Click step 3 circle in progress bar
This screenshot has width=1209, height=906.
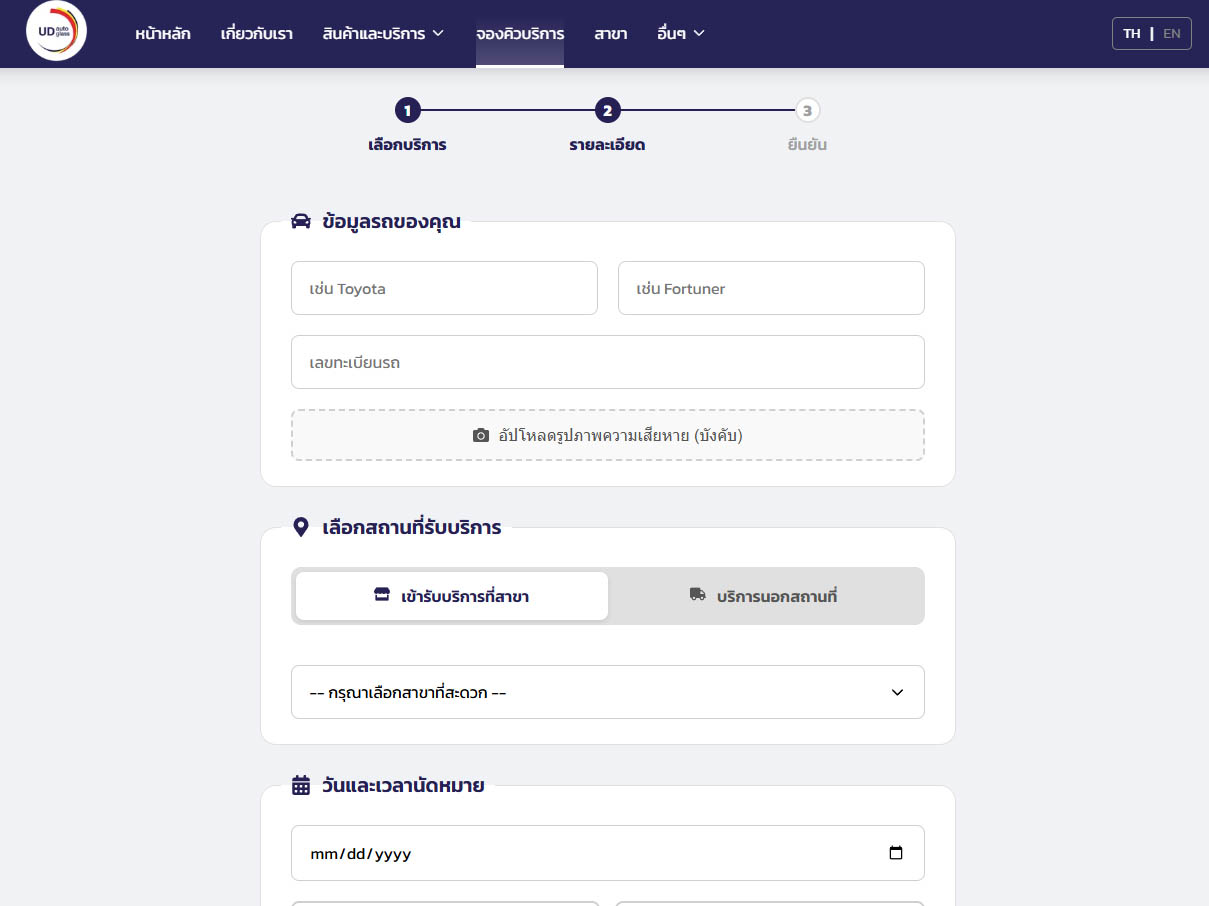tap(807, 111)
